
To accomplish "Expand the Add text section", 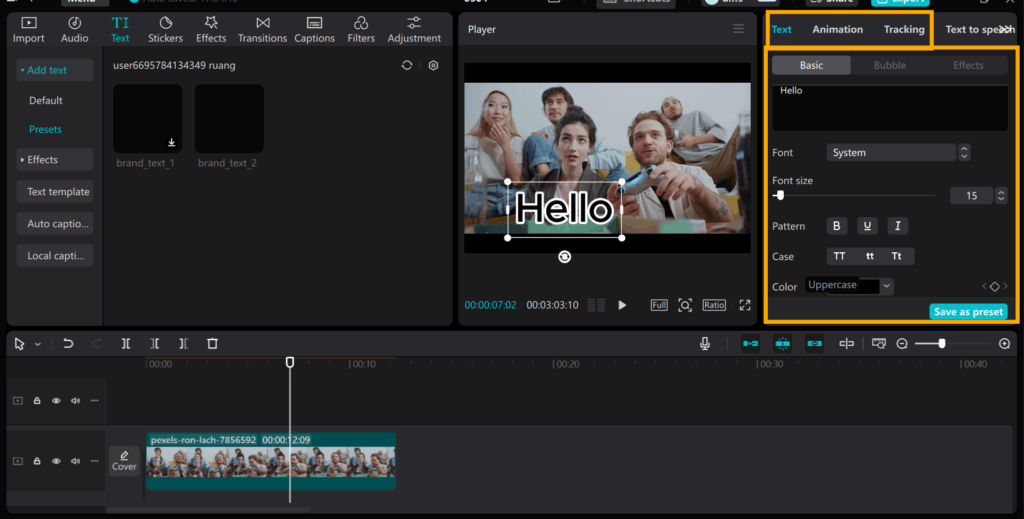I will click(x=55, y=70).
